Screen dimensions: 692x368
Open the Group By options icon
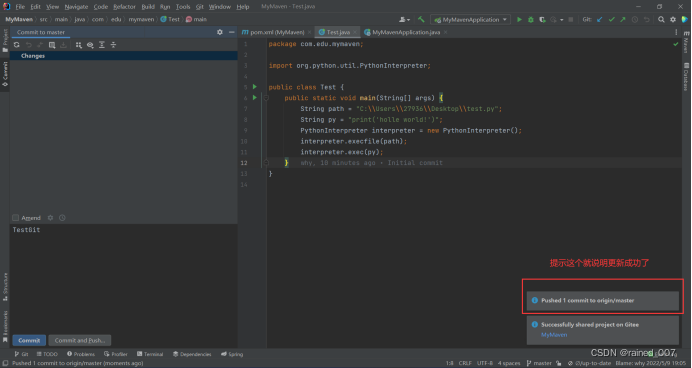click(x=79, y=45)
